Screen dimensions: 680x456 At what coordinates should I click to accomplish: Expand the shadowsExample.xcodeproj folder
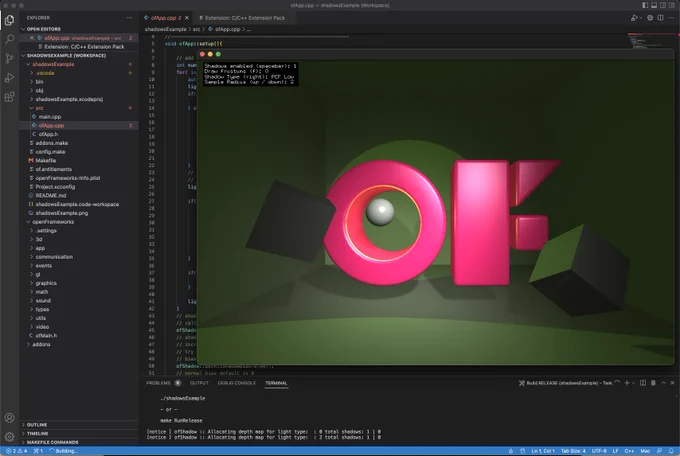[69, 99]
